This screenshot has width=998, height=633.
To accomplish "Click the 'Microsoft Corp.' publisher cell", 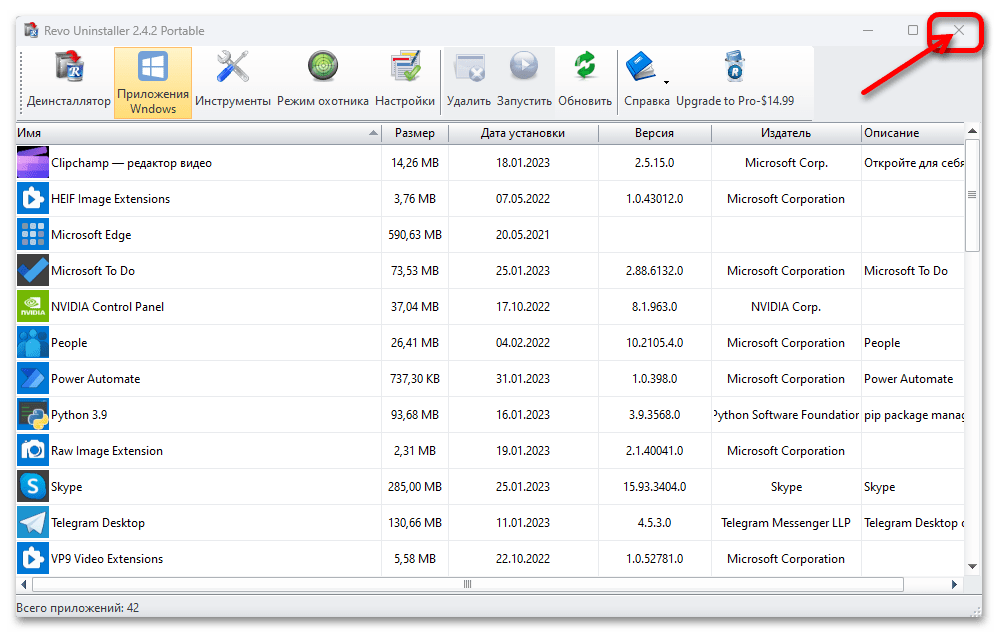I will (785, 163).
